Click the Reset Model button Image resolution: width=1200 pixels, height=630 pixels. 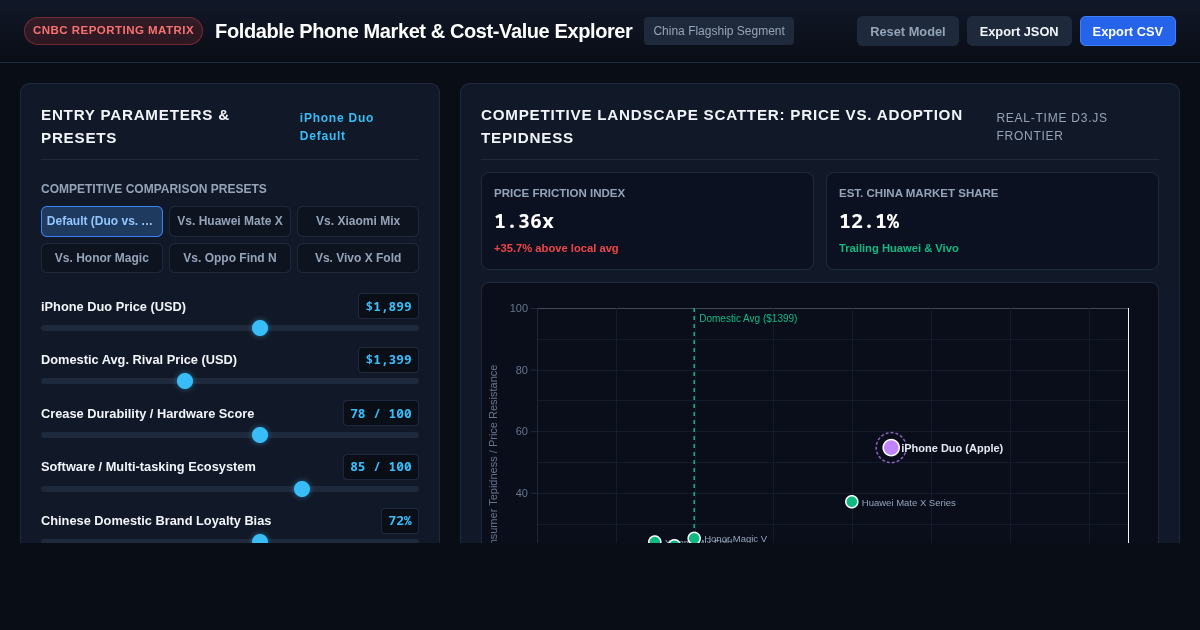[907, 31]
